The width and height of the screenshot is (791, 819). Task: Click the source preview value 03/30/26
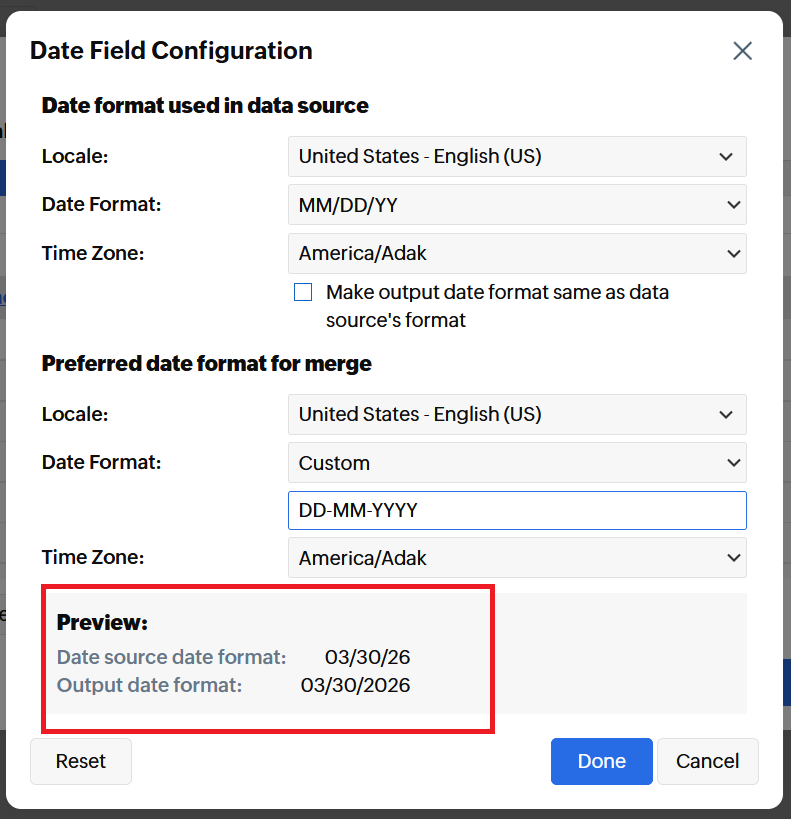click(x=367, y=658)
